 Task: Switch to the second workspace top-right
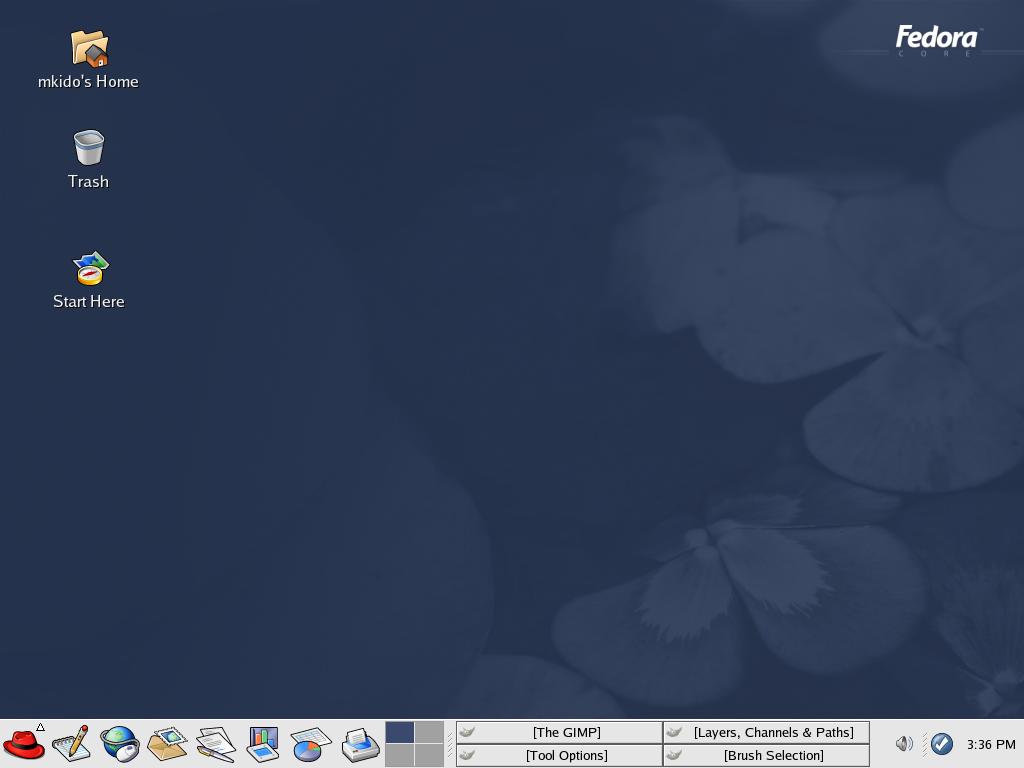pyautogui.click(x=429, y=732)
